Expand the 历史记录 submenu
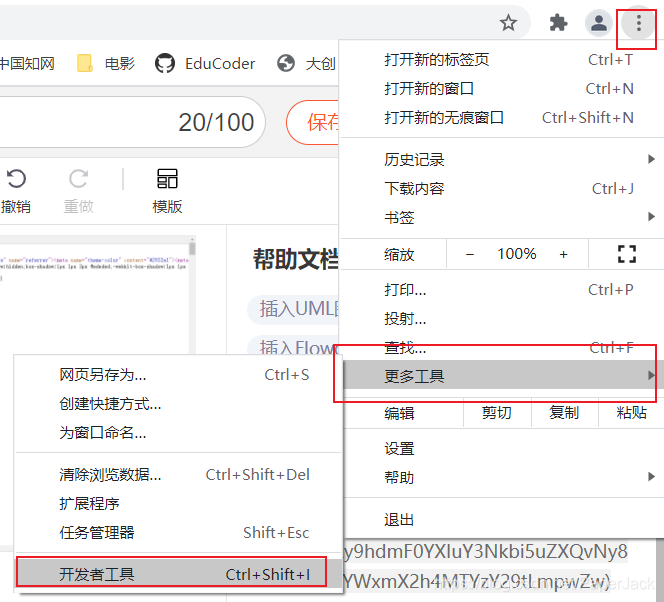The width and height of the screenshot is (664, 602). click(x=502, y=160)
